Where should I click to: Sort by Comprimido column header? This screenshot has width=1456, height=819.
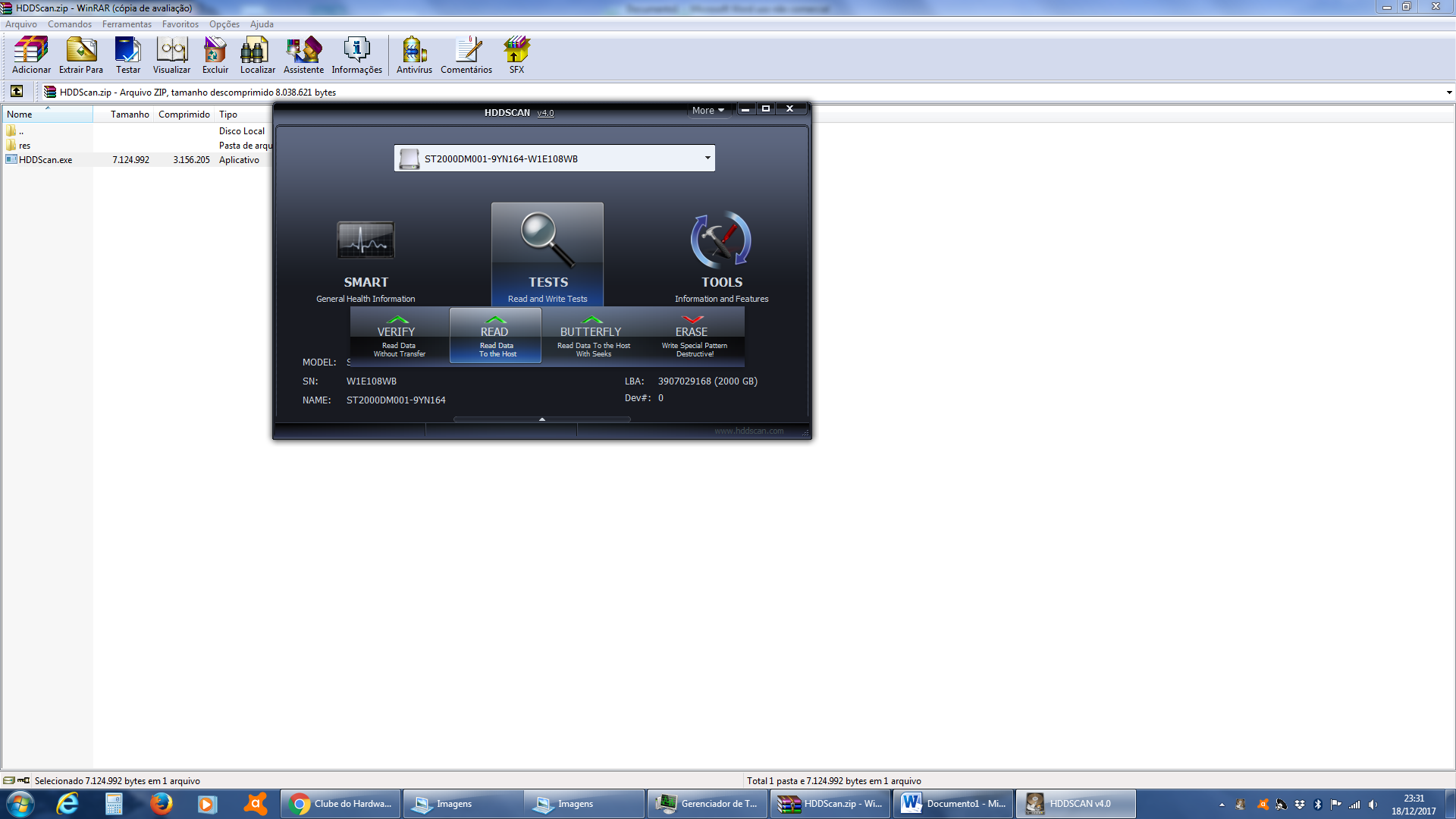(184, 115)
